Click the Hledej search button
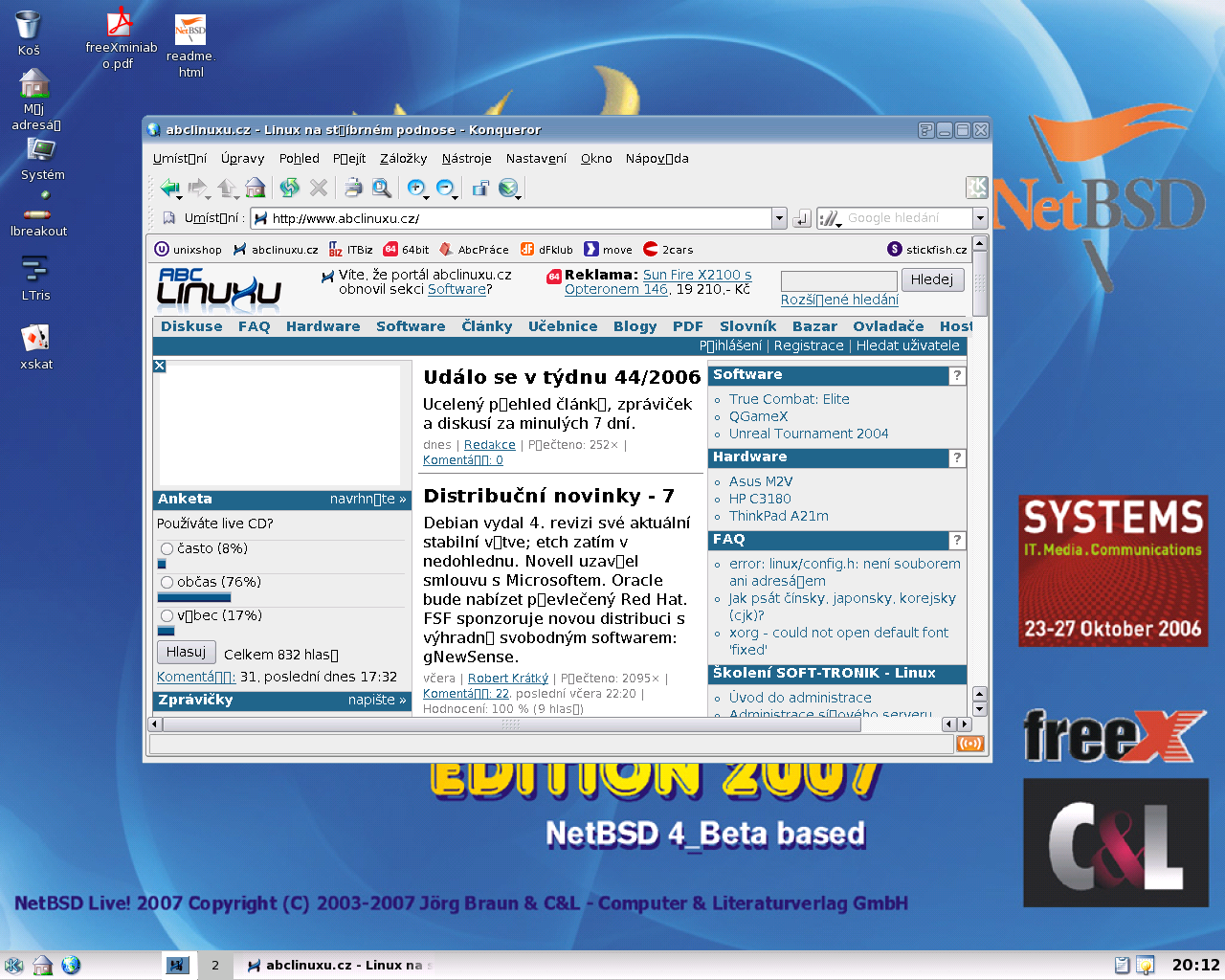 coord(932,279)
